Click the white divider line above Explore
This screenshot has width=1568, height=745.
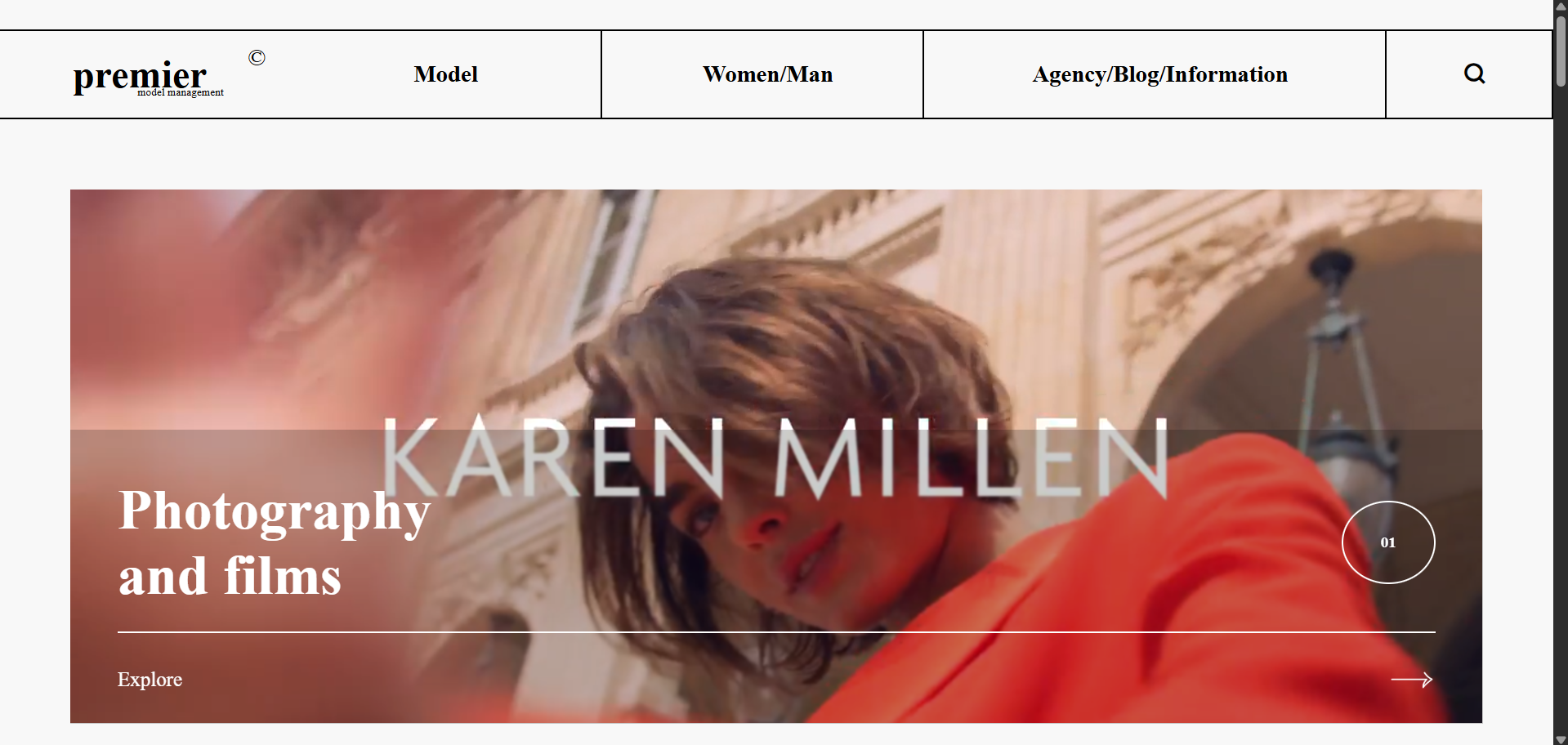tap(776, 632)
